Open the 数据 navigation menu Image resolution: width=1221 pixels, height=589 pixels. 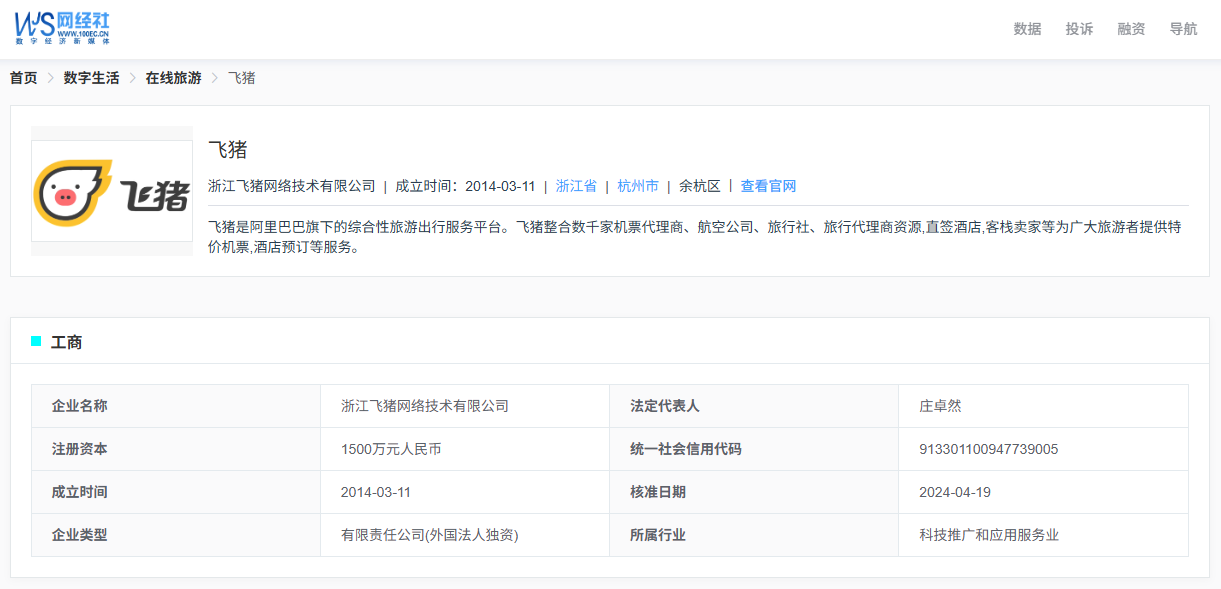click(1027, 29)
